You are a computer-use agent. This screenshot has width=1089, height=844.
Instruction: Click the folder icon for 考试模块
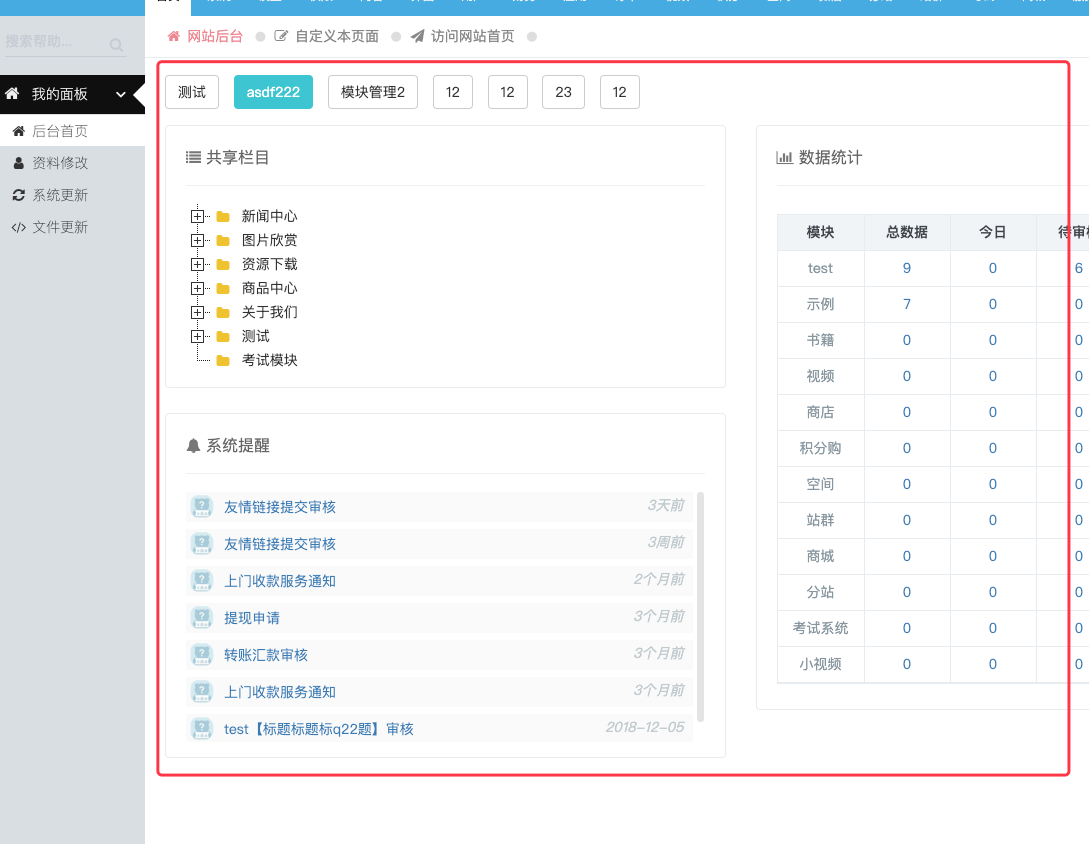pos(223,361)
